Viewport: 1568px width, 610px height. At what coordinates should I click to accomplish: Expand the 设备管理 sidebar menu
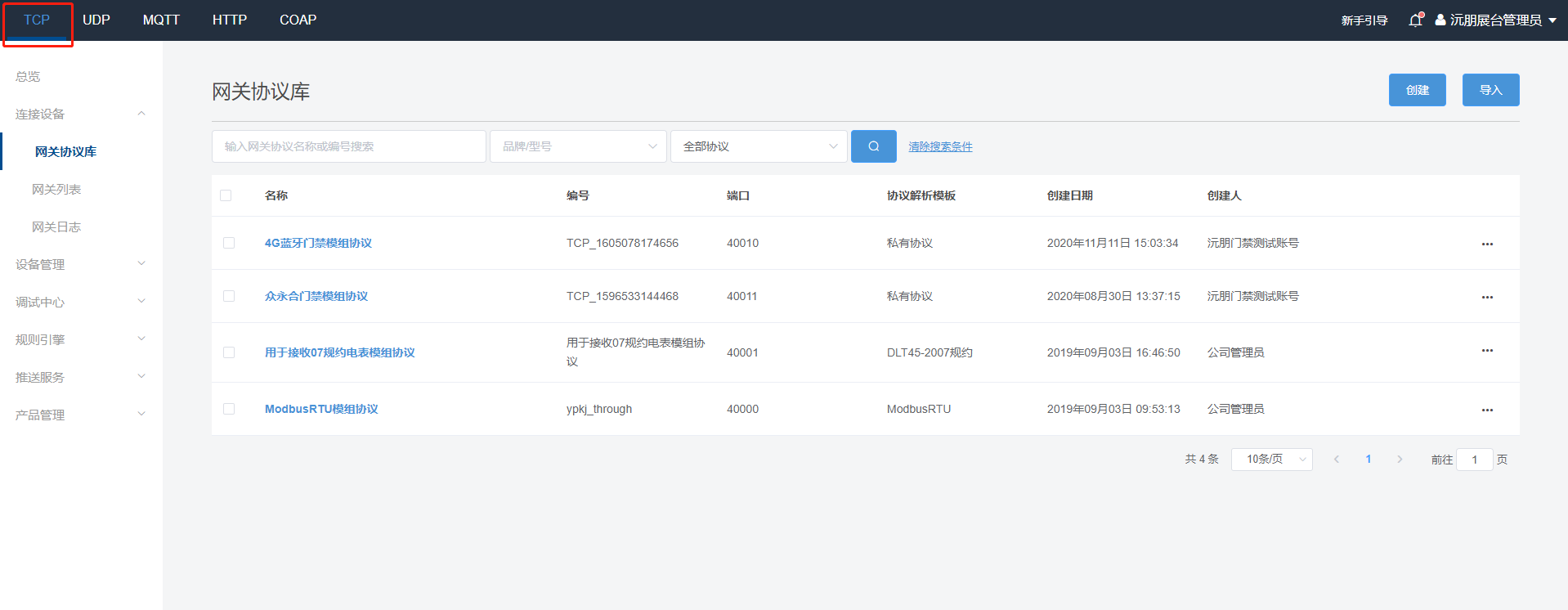point(79,264)
